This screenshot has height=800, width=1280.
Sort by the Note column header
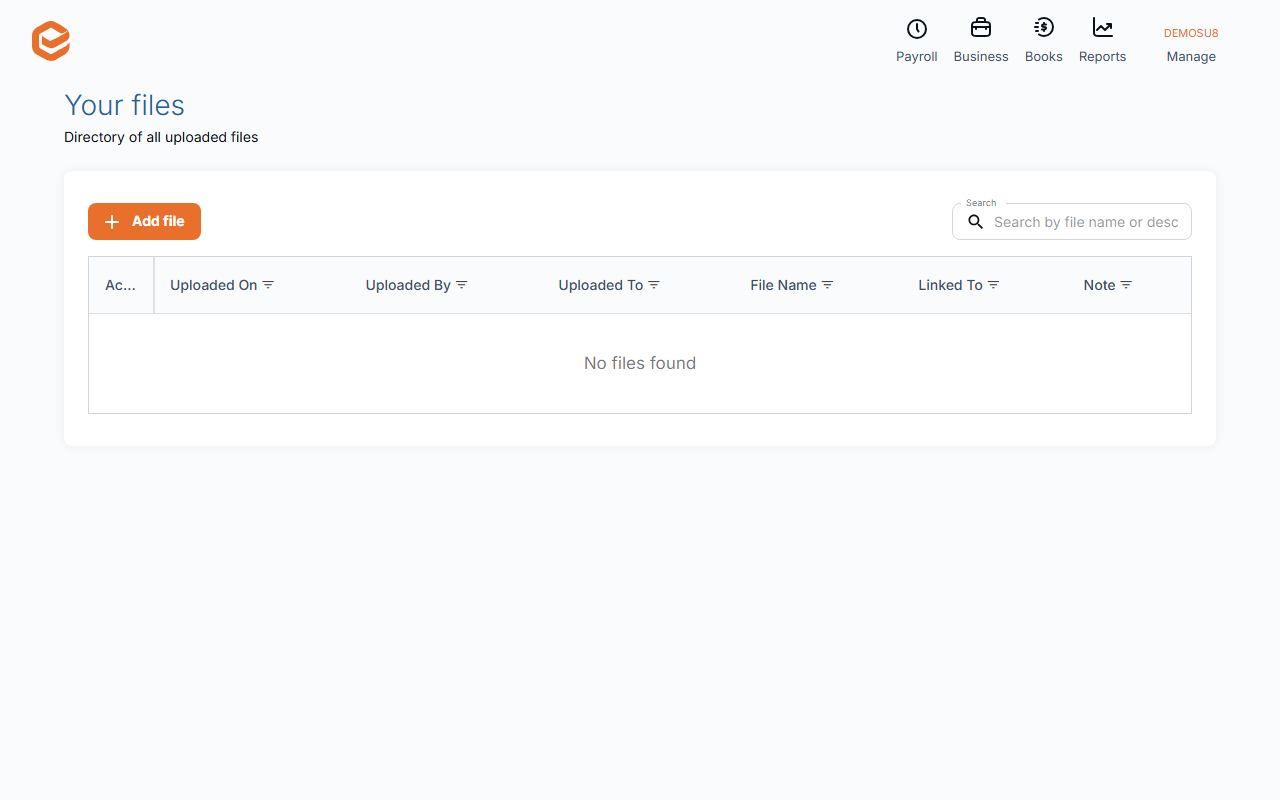click(1099, 285)
